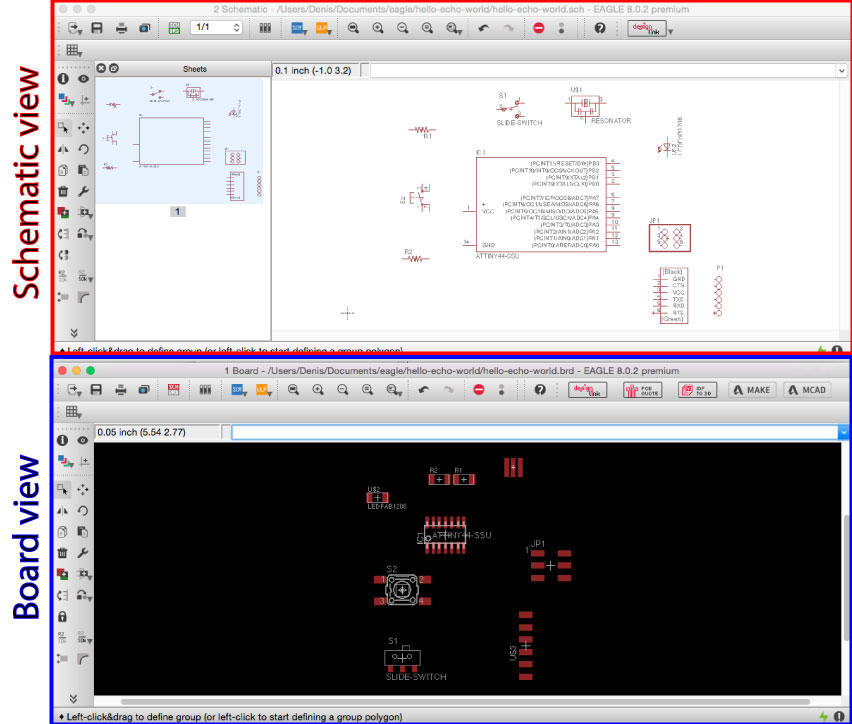Expand more tools chevron in Schematic sidebar
The height and width of the screenshot is (724, 852).
[74, 333]
